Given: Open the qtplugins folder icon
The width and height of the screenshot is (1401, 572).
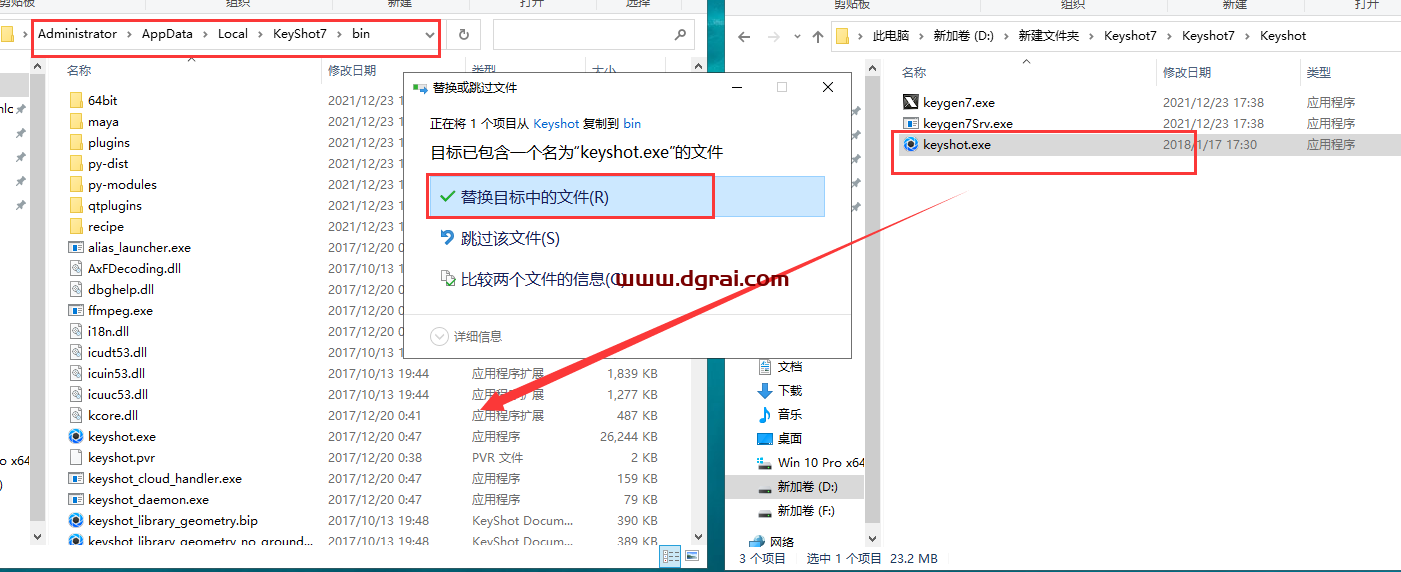Looking at the screenshot, I should click(x=76, y=205).
